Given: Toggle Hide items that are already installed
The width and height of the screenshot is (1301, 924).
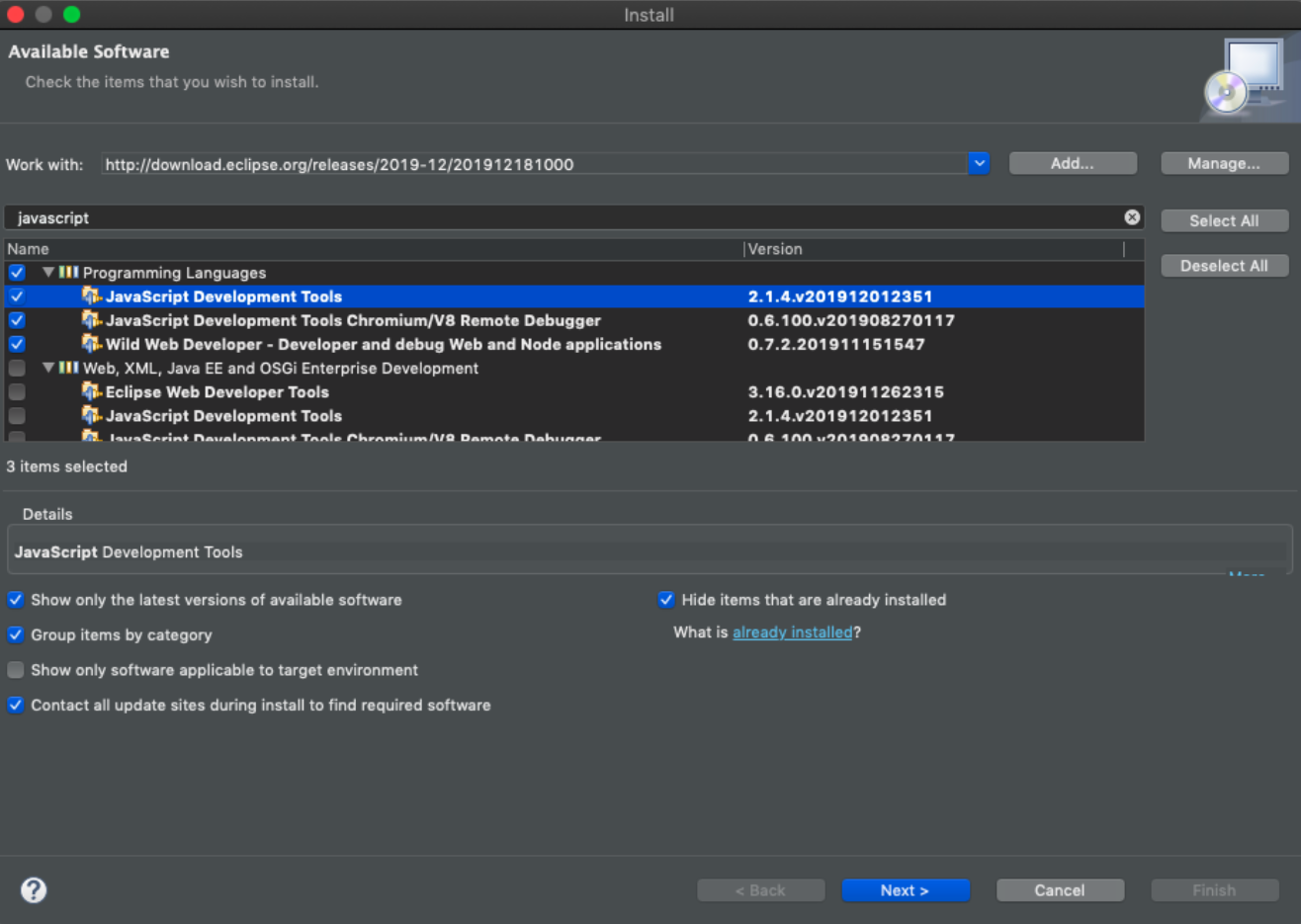Looking at the screenshot, I should [666, 600].
